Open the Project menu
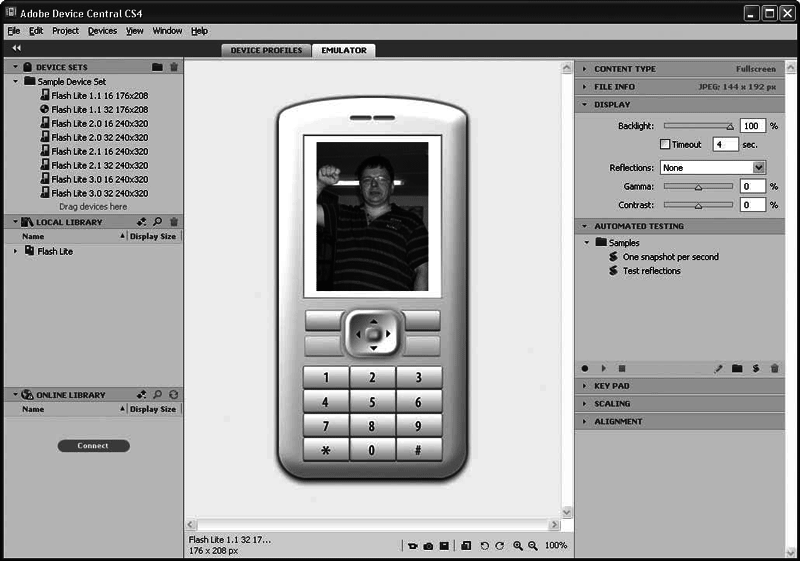This screenshot has width=800, height=561. click(x=65, y=31)
